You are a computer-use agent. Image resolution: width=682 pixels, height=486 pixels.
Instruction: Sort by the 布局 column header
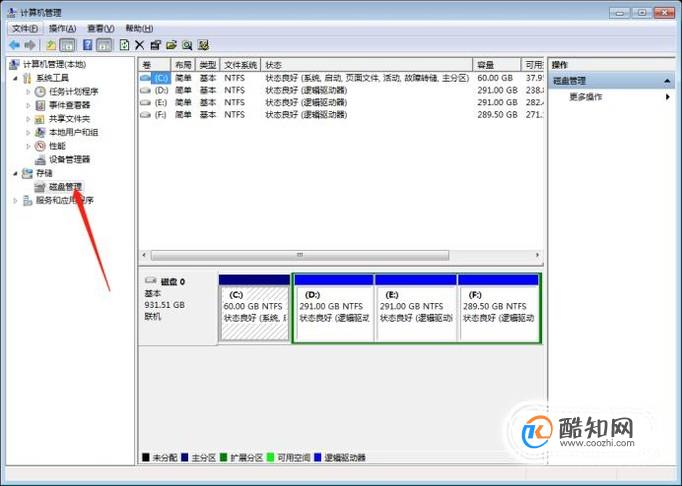(183, 65)
